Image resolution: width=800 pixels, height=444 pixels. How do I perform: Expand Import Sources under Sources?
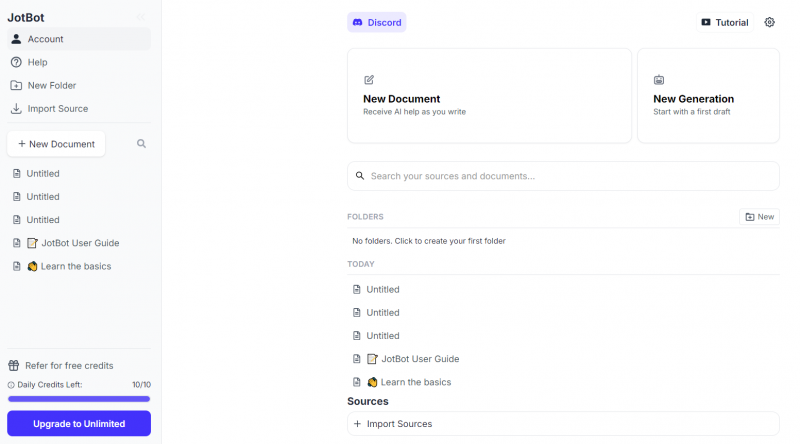(x=399, y=424)
